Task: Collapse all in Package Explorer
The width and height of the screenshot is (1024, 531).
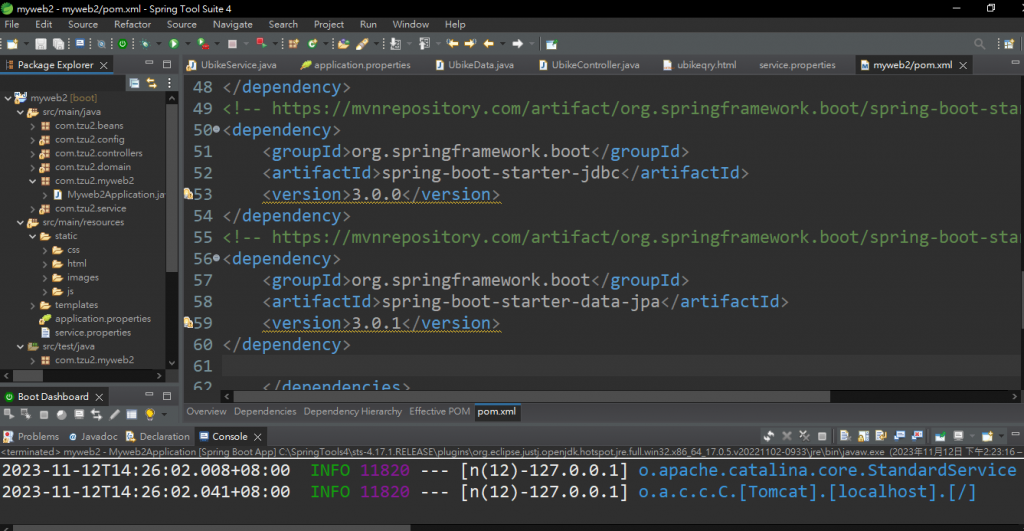Action: 134,83
